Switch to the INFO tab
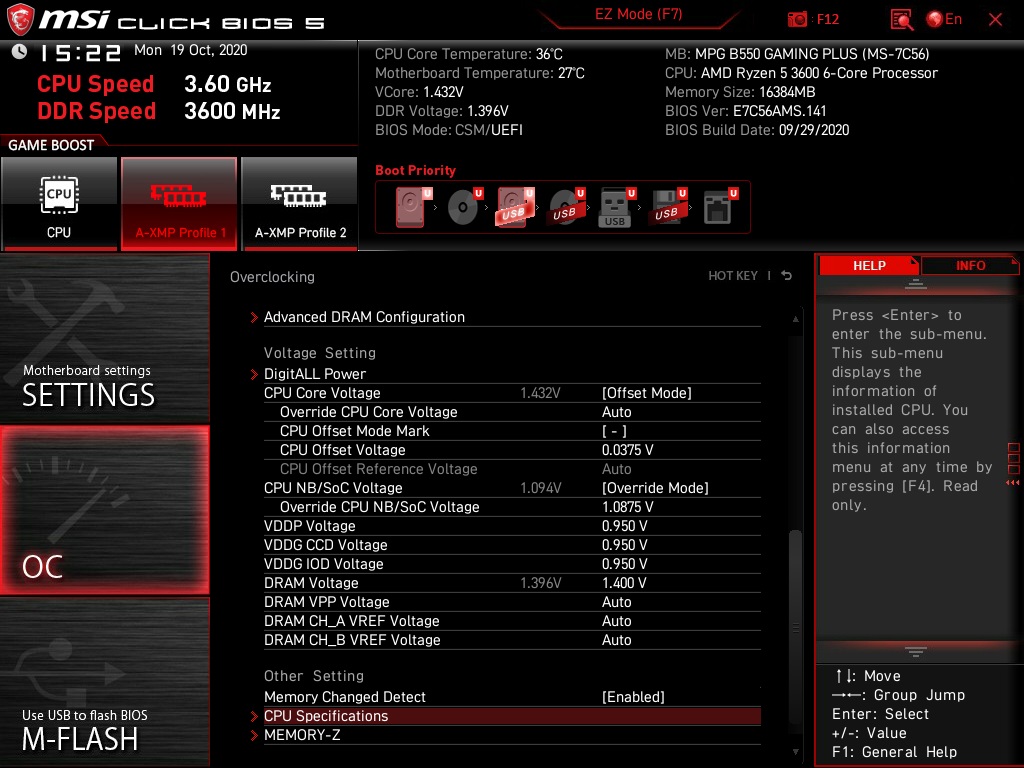1024x768 pixels. (x=969, y=265)
